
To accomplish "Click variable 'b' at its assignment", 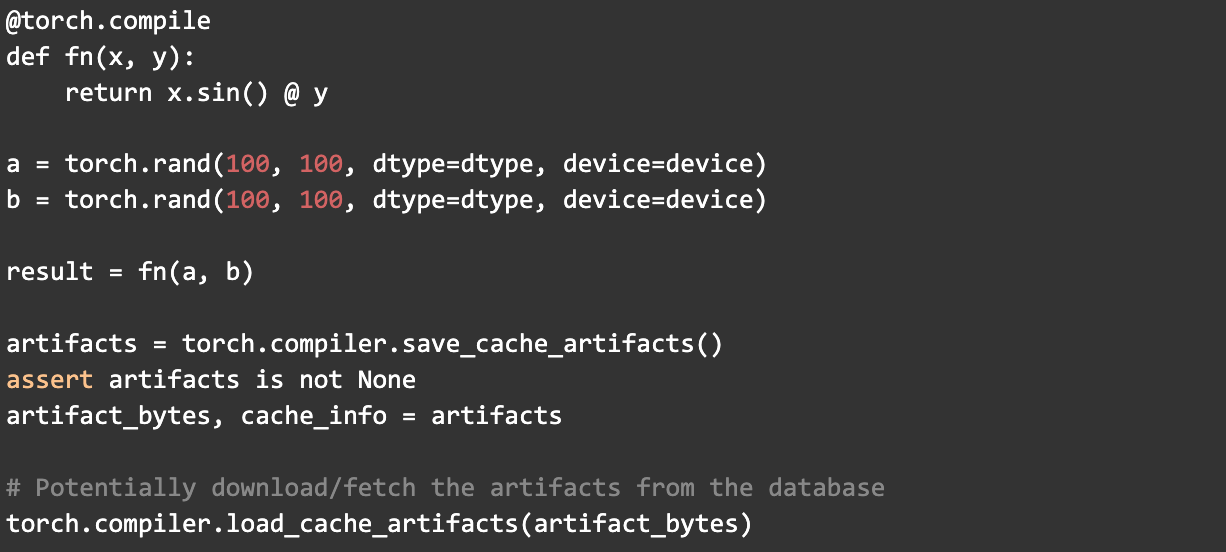I will [x=13, y=200].
